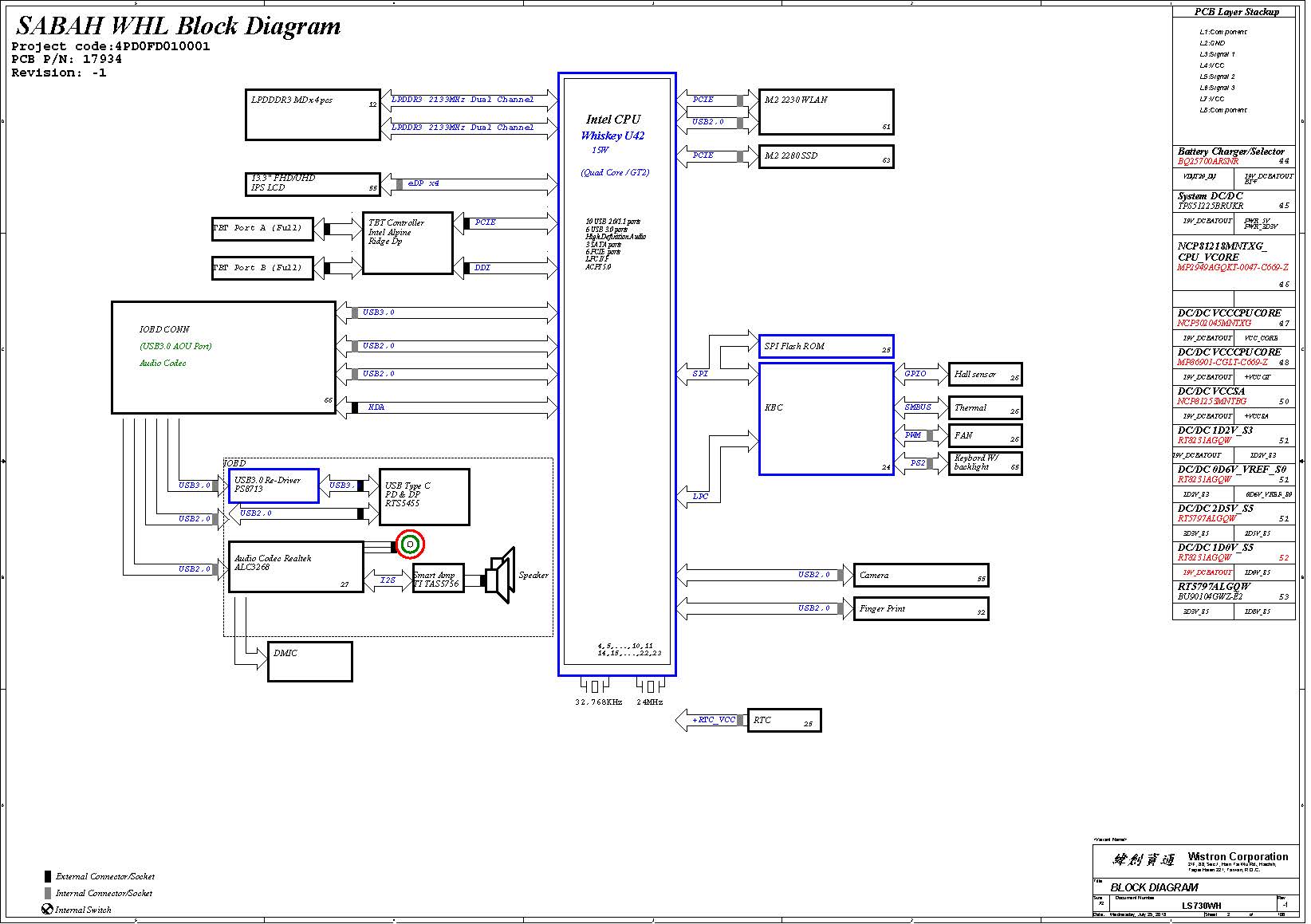Click the KBC block label
This screenshot has width=1311, height=924.
[774, 407]
